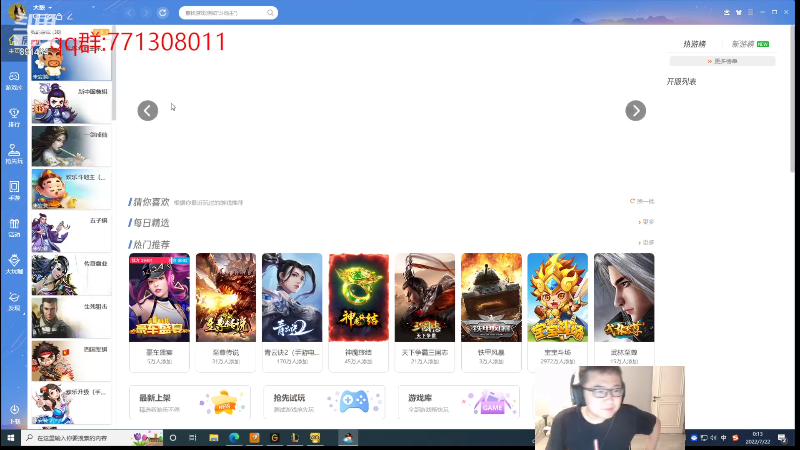Select the 欢乐升级 game in list
This screenshot has height=450, width=800.
[x=71, y=404]
